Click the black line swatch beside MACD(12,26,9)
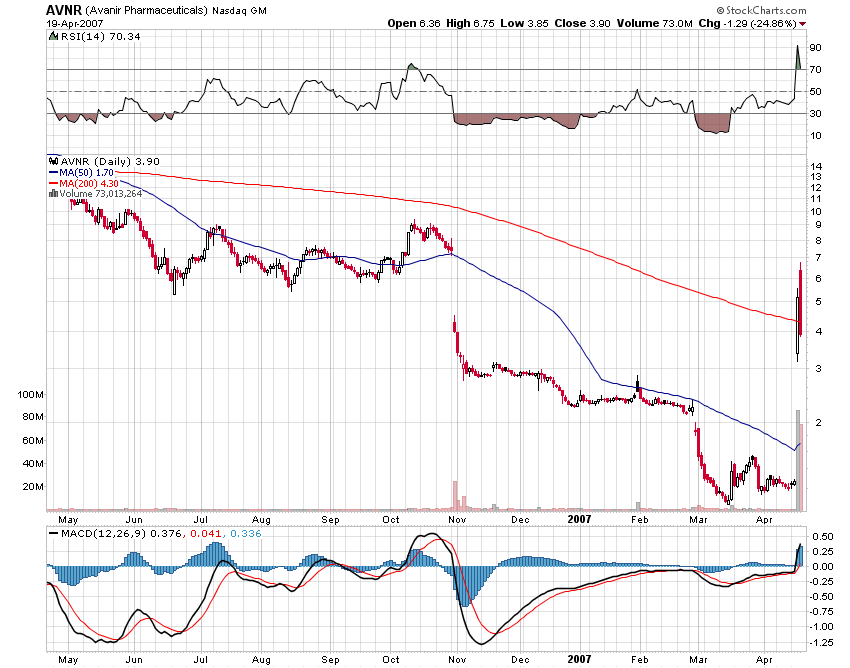Viewport: 850px width, 668px height. coord(53,534)
